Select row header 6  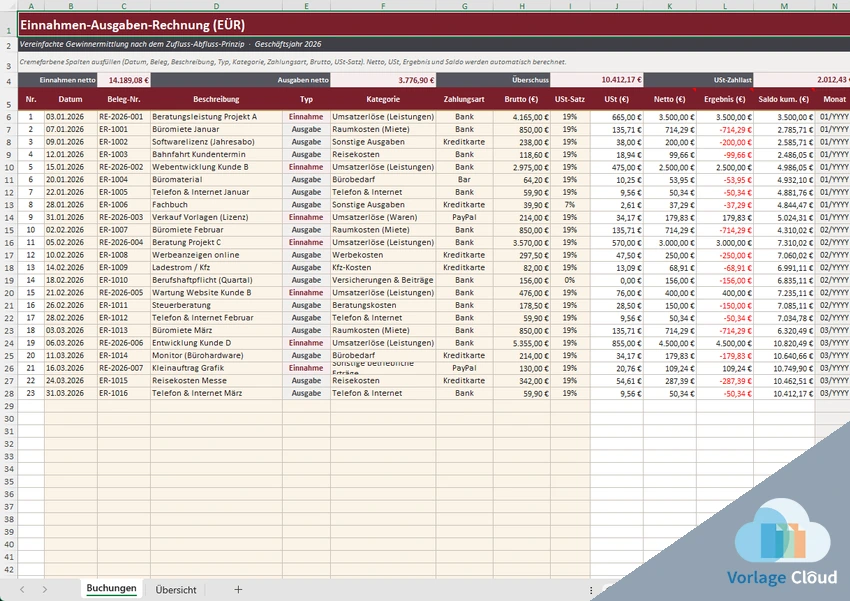coord(9,117)
